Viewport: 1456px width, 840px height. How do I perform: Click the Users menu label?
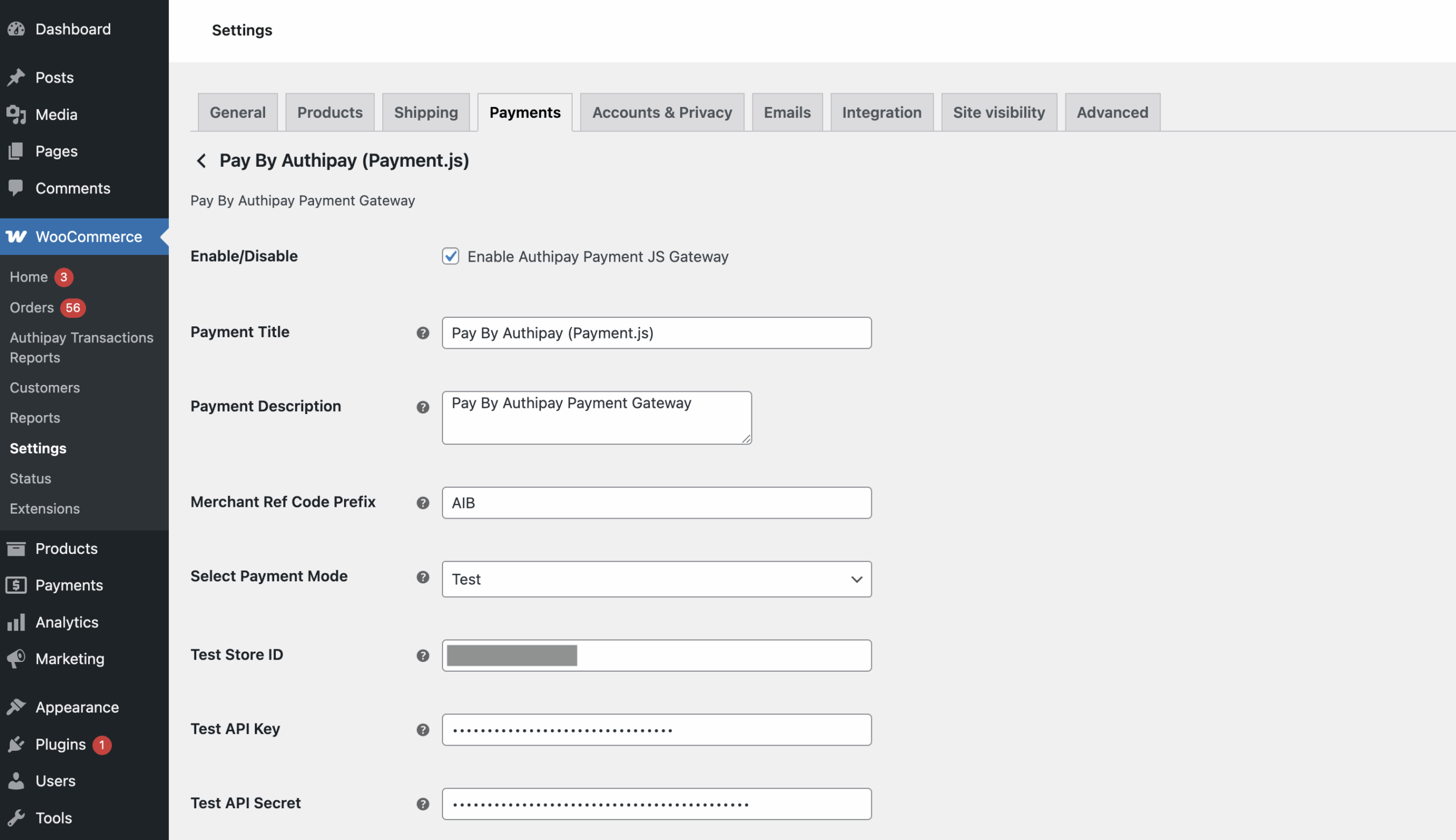(x=55, y=781)
